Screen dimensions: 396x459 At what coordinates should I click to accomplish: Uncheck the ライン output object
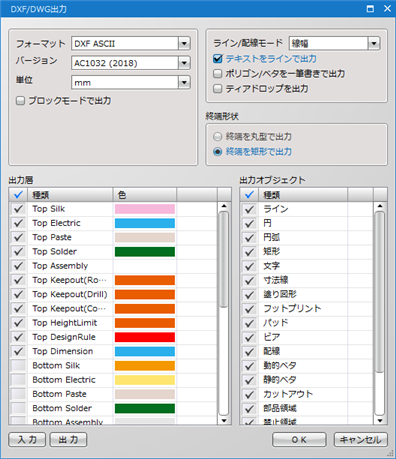[x=249, y=209]
